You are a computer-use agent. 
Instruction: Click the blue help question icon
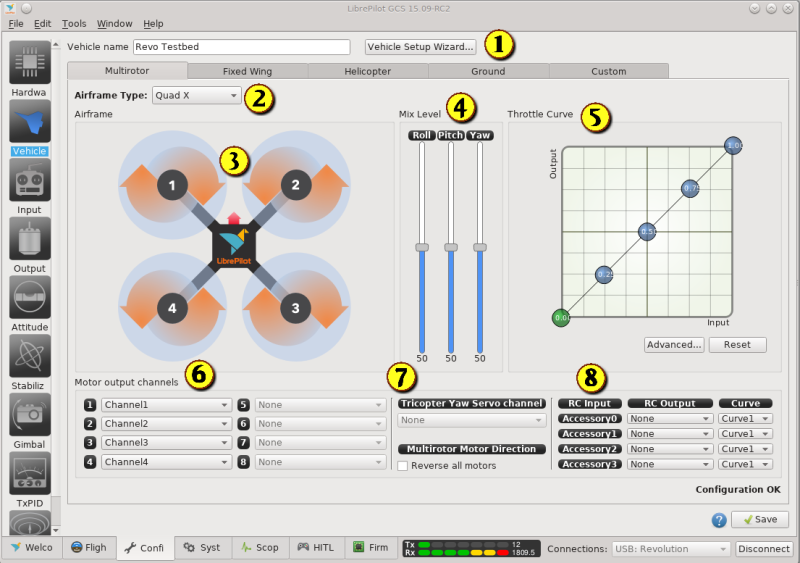pyautogui.click(x=719, y=520)
